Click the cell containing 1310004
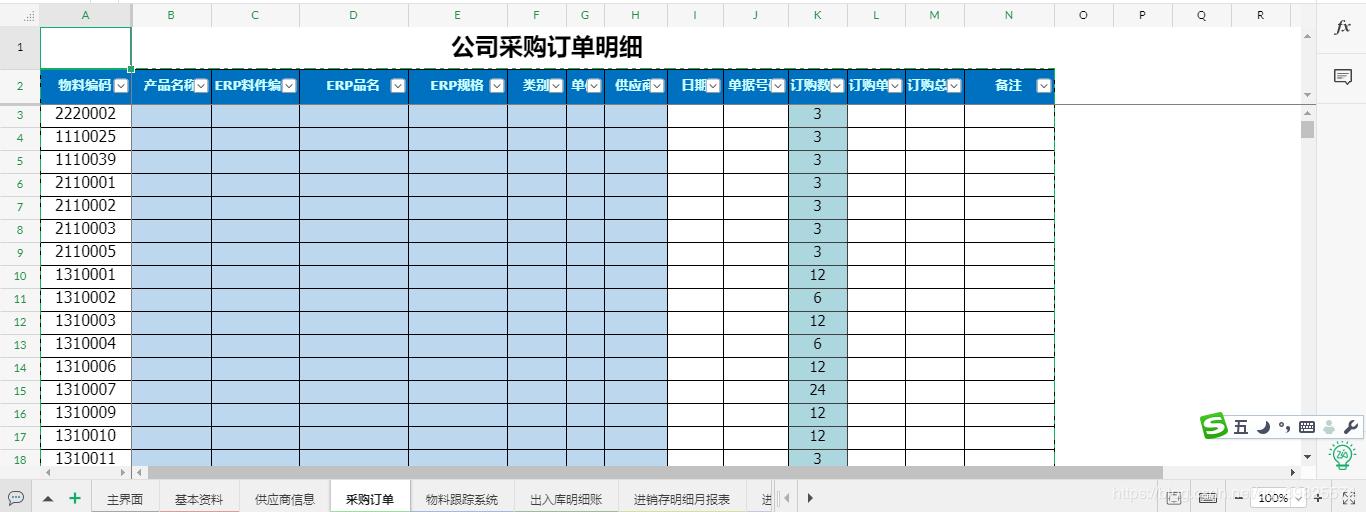The height and width of the screenshot is (512, 1366). point(86,344)
